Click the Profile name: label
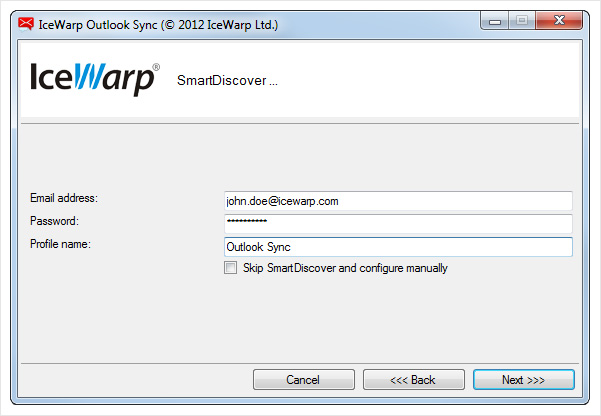The height and width of the screenshot is (416, 601). click(61, 244)
